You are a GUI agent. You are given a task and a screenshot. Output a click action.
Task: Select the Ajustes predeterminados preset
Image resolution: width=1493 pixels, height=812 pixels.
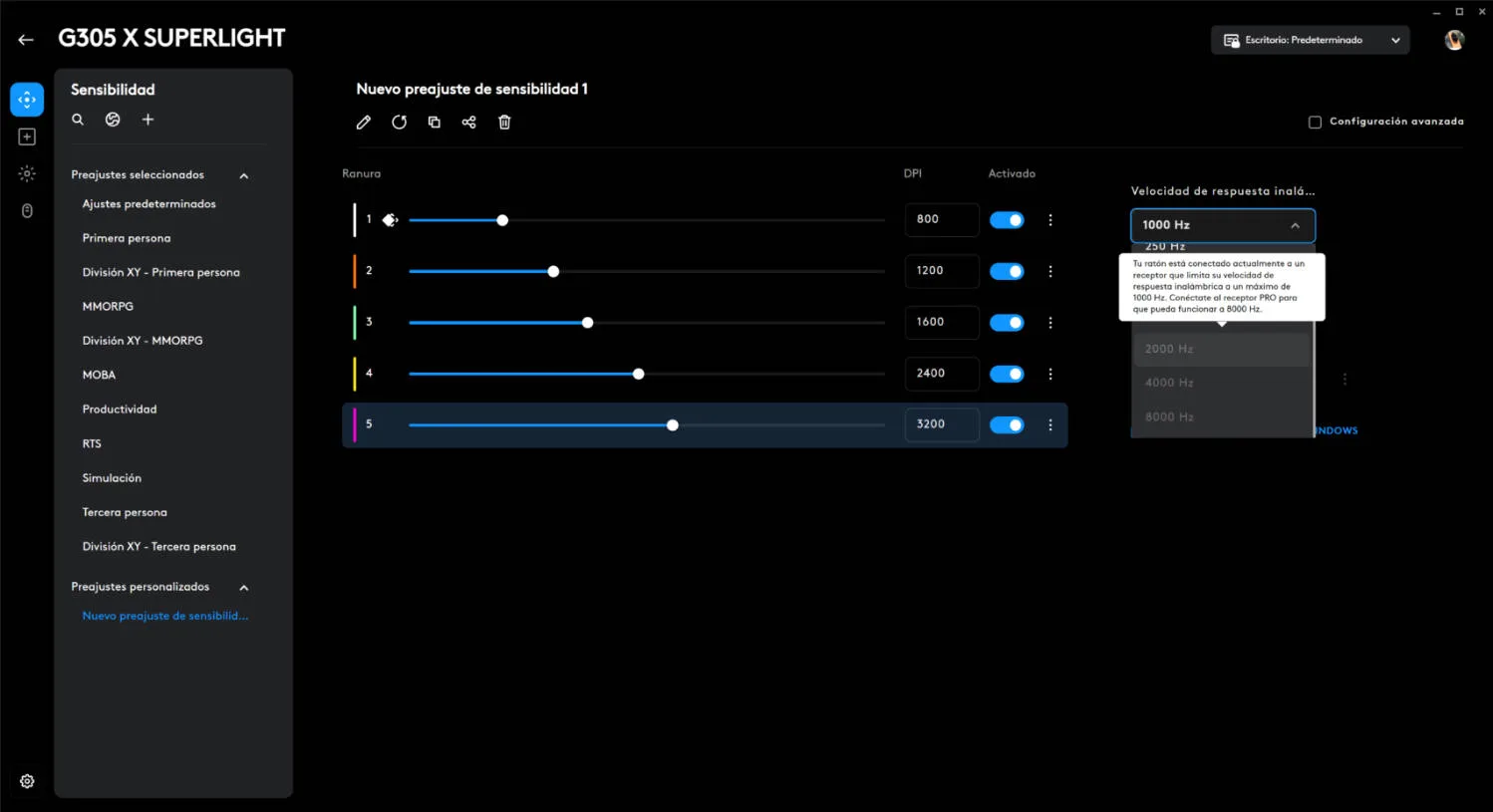[149, 204]
